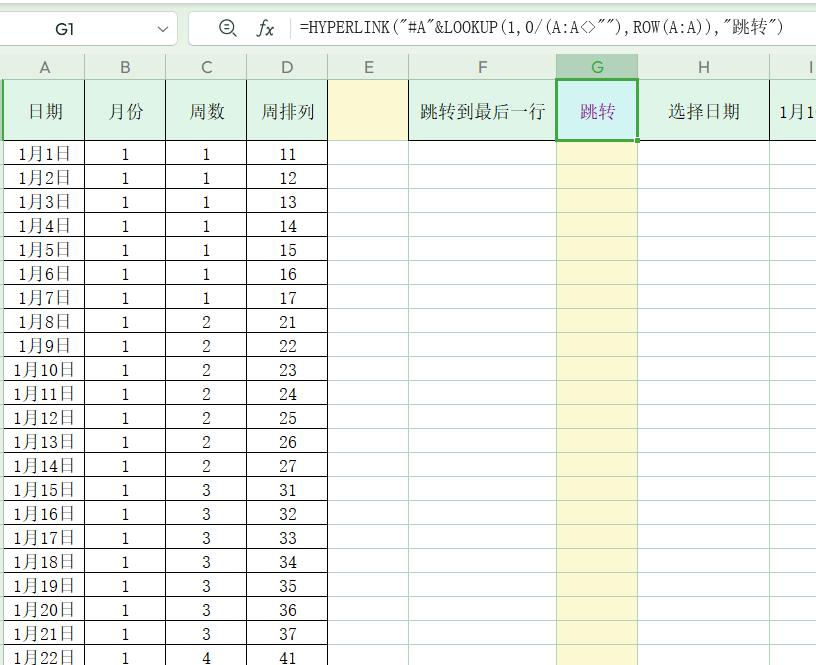The image size is (816, 665).
Task: Select the 周排列 value 35
Action: click(287, 585)
